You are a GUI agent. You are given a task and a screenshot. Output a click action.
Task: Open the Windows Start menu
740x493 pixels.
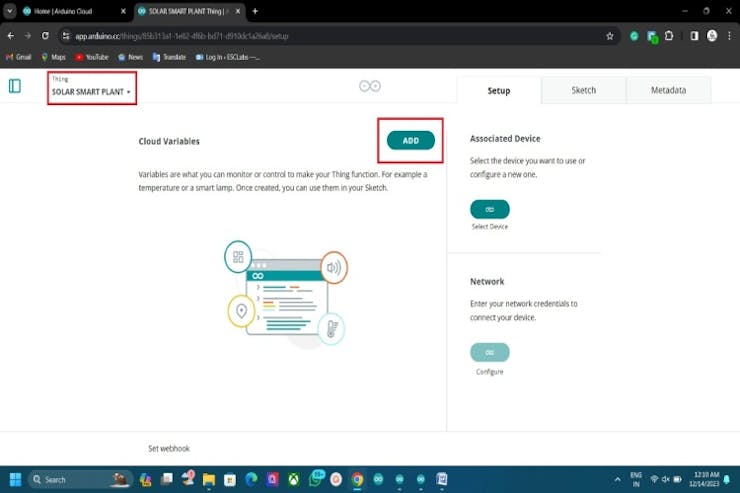click(16, 480)
